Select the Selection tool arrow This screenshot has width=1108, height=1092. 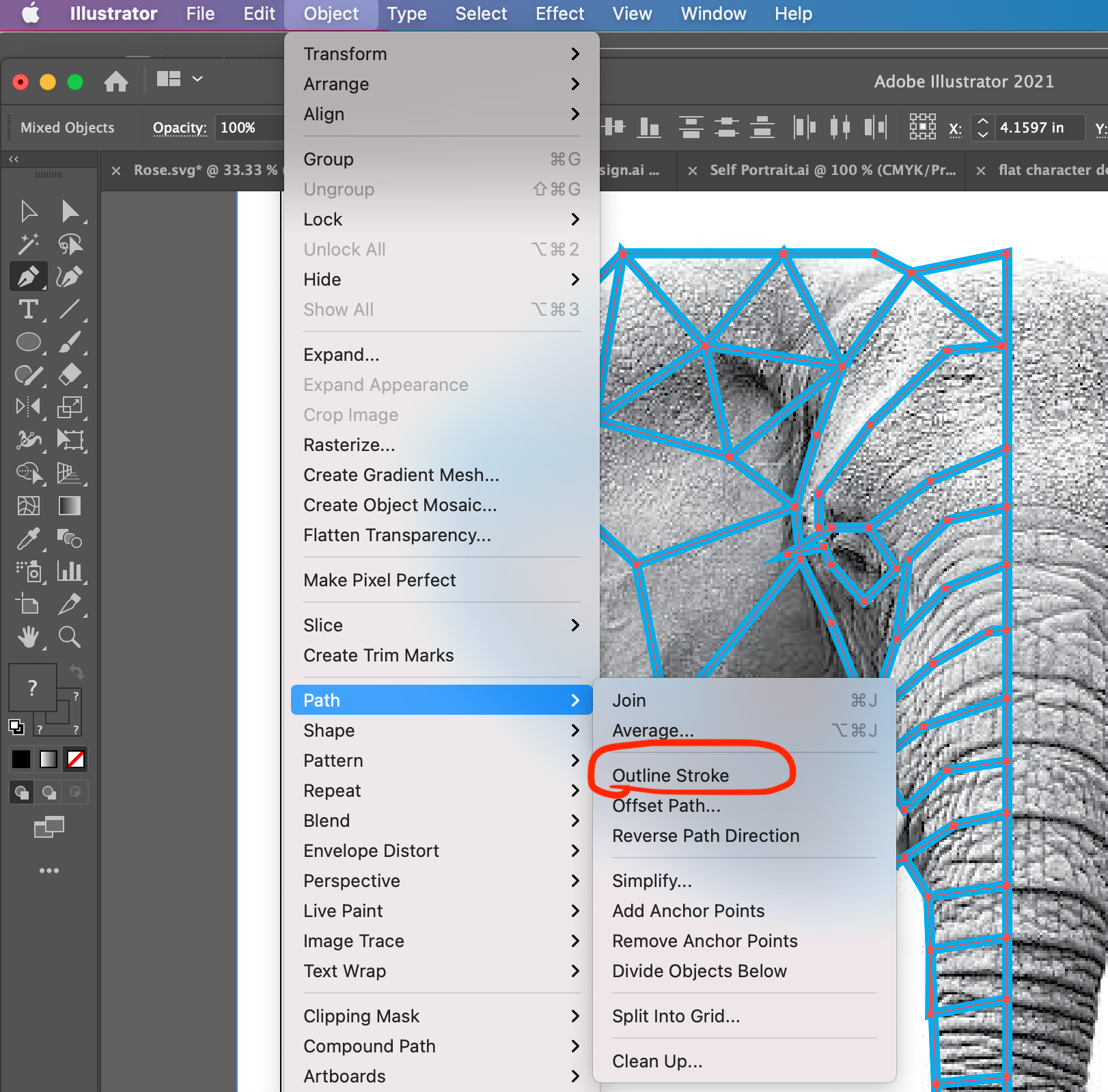(29, 211)
